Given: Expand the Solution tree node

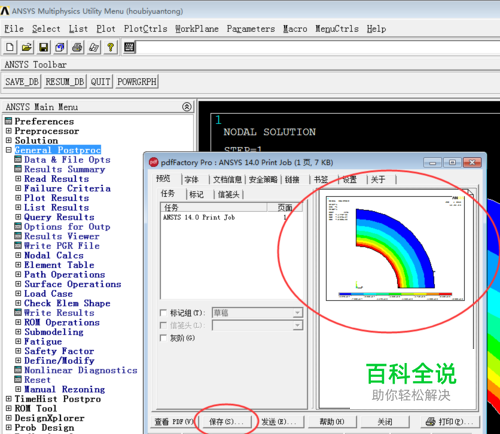Looking at the screenshot, I should [9, 140].
